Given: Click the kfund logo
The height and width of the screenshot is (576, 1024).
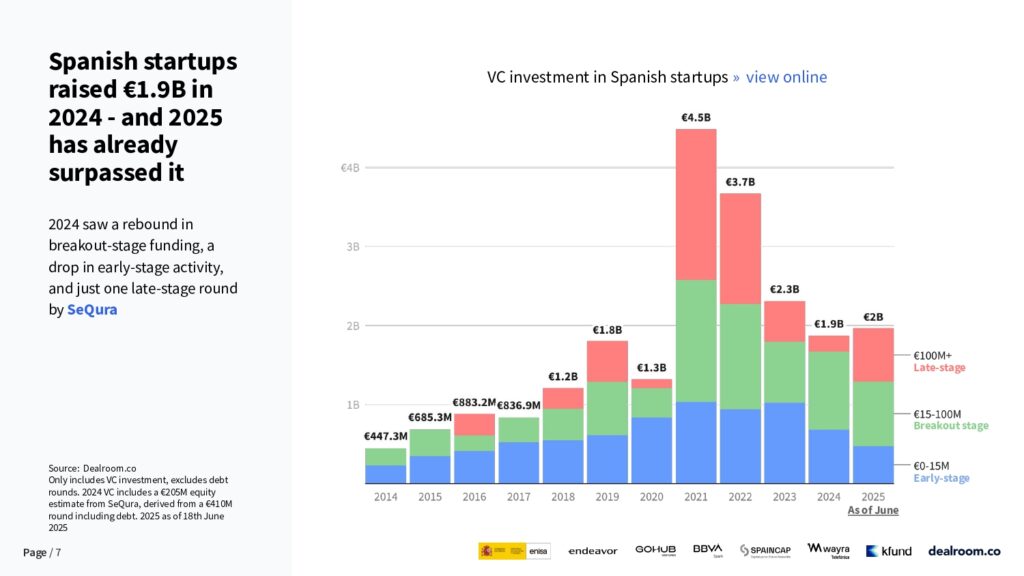Looking at the screenshot, I should point(889,551).
